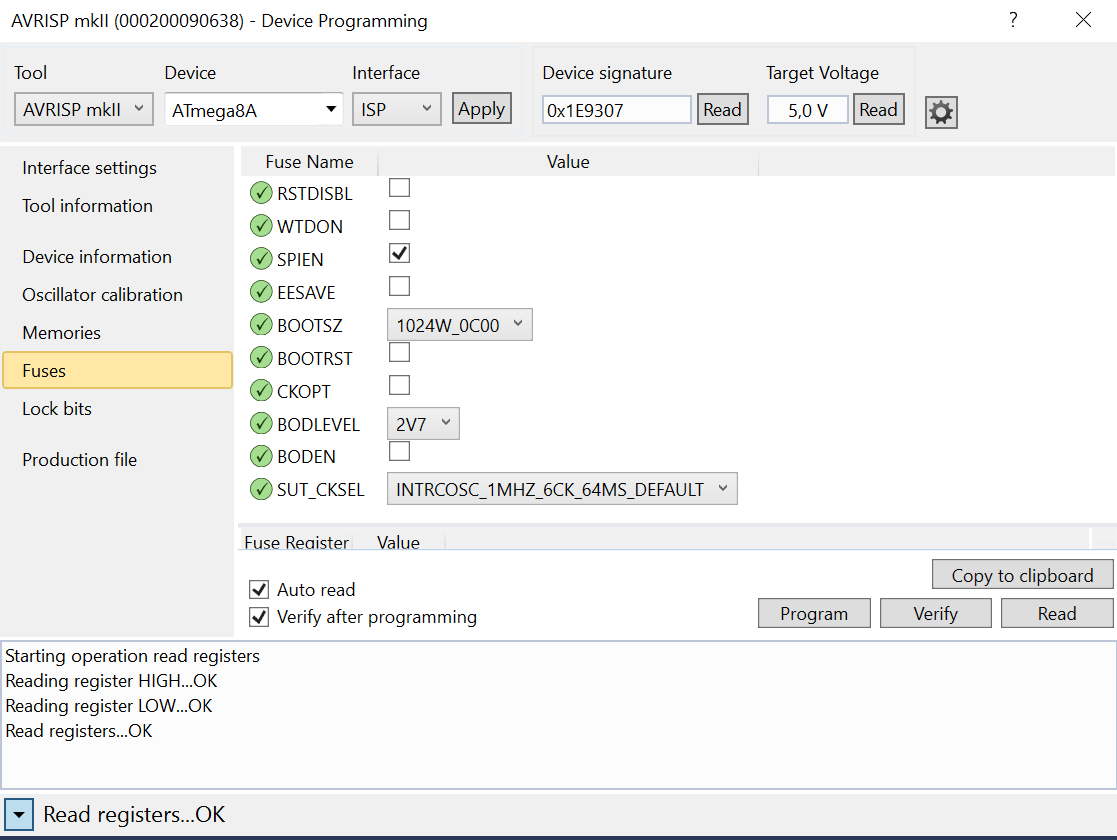Click the SUT_CKSEL fuse name
The image size is (1117, 840).
point(321,489)
